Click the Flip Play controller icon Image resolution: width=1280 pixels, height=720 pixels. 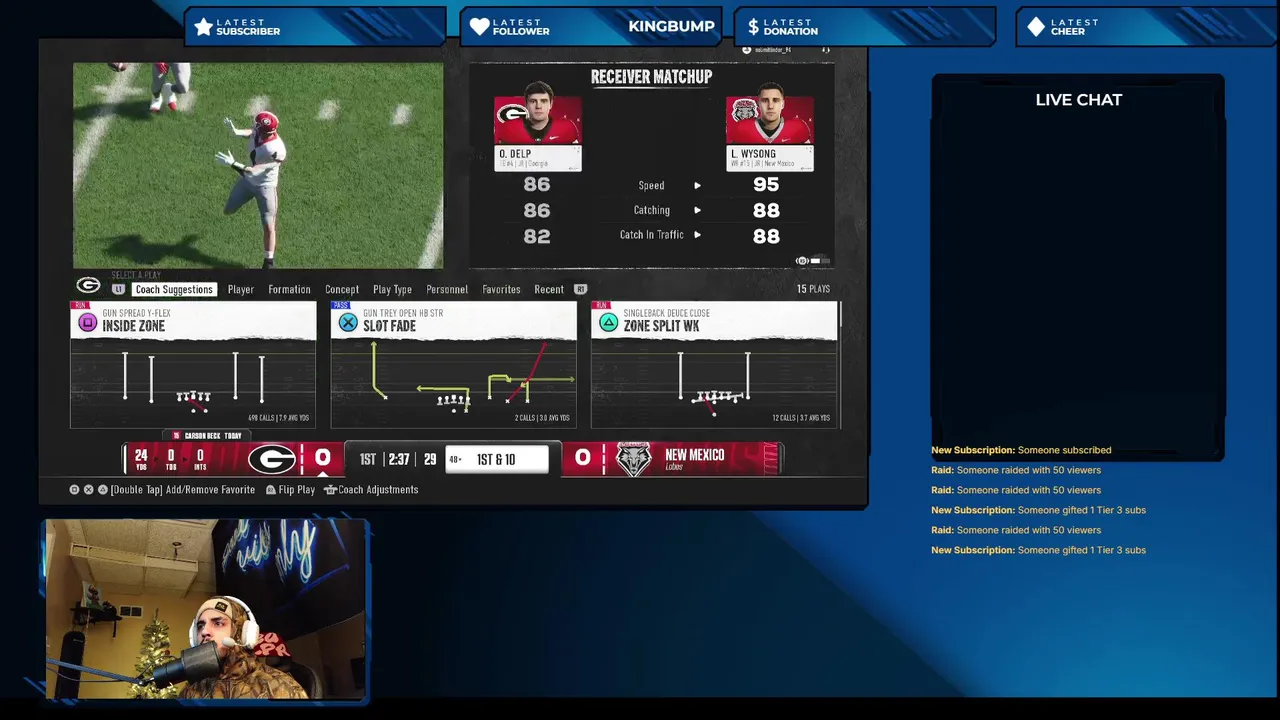click(x=271, y=490)
